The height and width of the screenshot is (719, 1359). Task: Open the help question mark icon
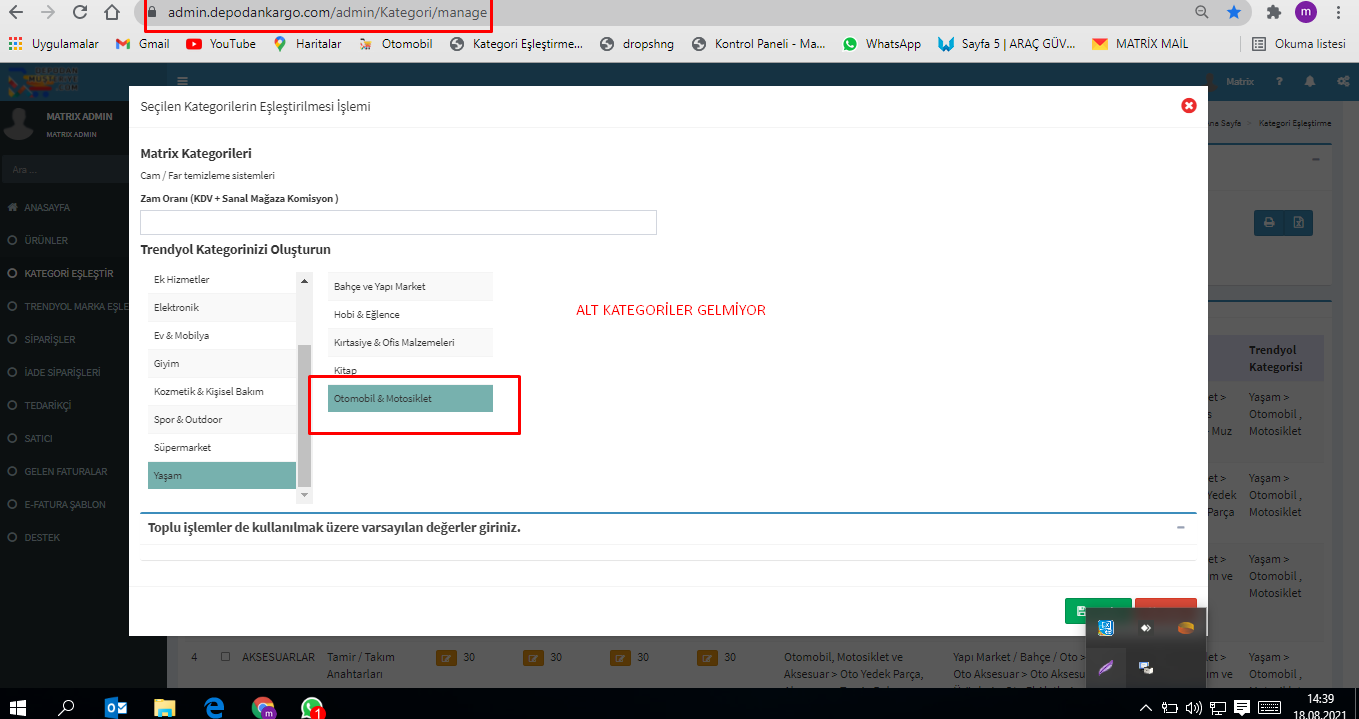click(1281, 82)
